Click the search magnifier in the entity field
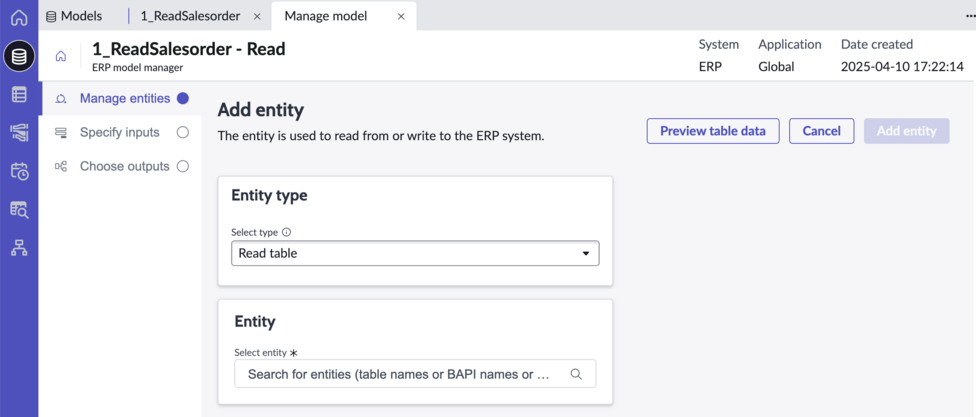Image resolution: width=976 pixels, height=417 pixels. (576, 374)
